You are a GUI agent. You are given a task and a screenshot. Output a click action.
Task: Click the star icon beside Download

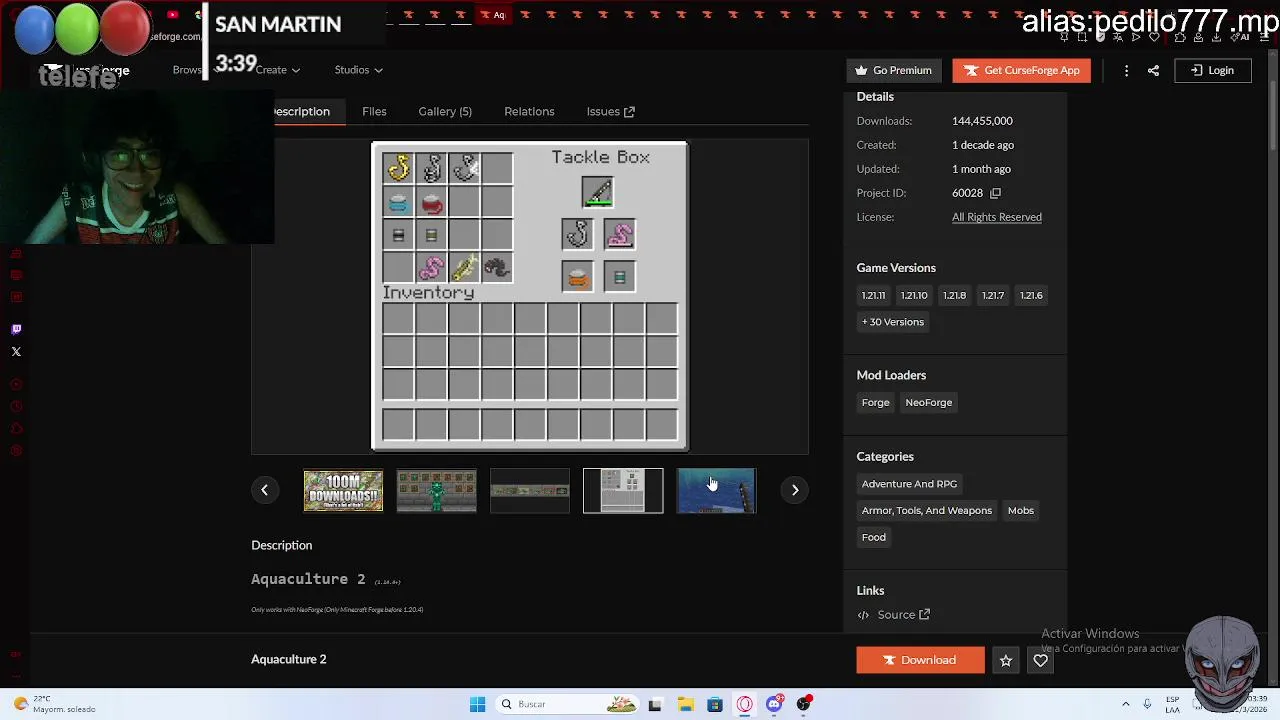tap(1006, 660)
